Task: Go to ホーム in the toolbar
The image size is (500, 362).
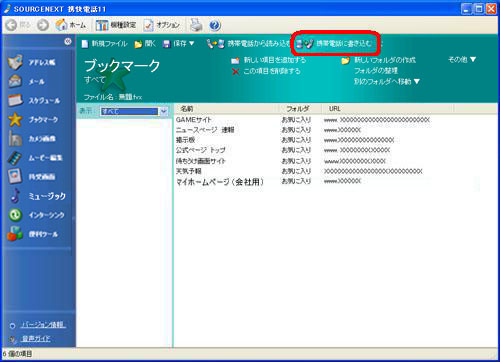Action: 70,25
